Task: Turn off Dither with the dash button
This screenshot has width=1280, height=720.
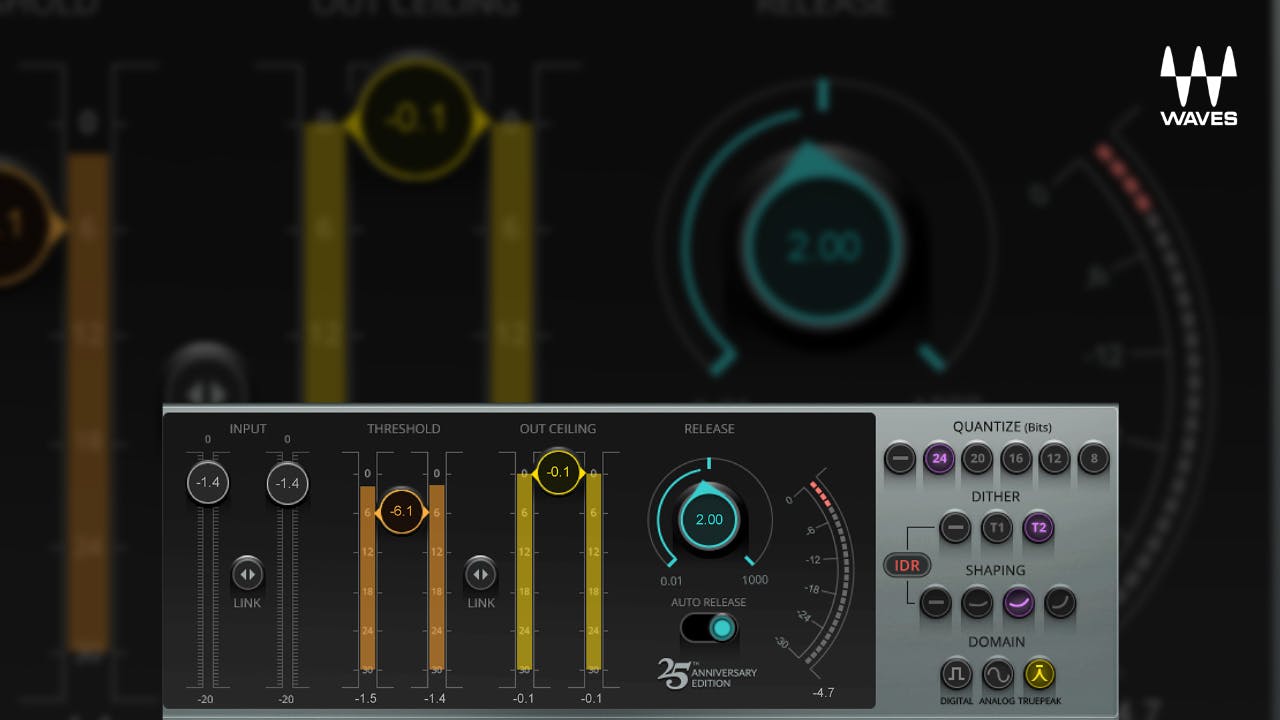Action: click(x=955, y=527)
